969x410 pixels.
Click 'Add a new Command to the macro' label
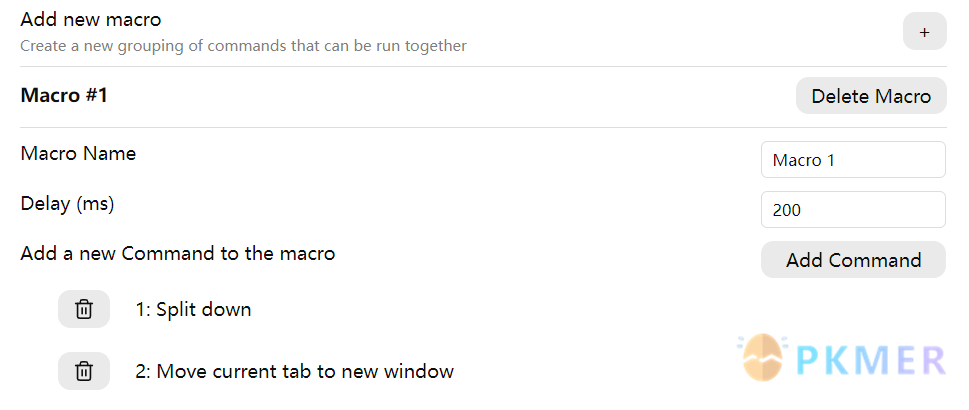[x=178, y=253]
